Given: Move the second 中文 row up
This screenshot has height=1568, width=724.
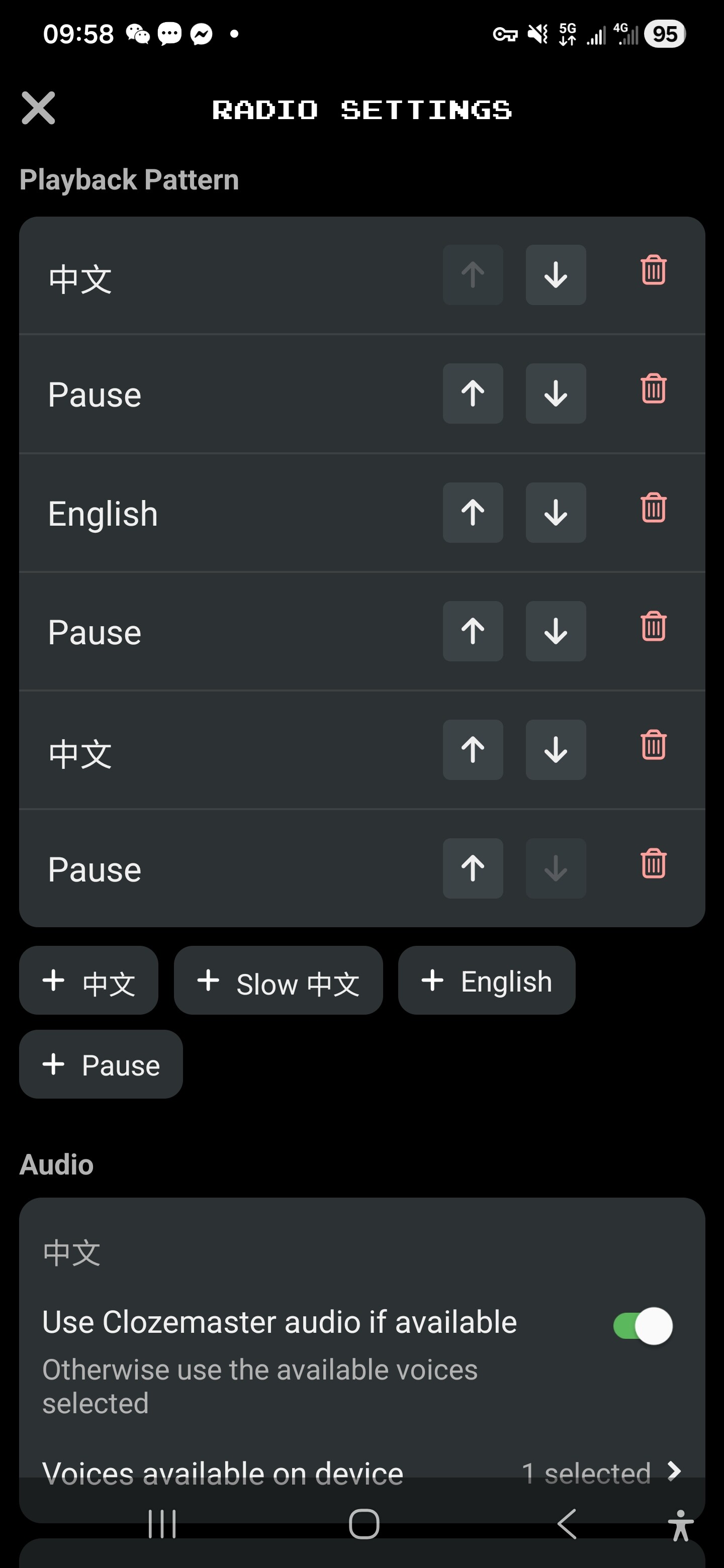Looking at the screenshot, I should tap(473, 750).
